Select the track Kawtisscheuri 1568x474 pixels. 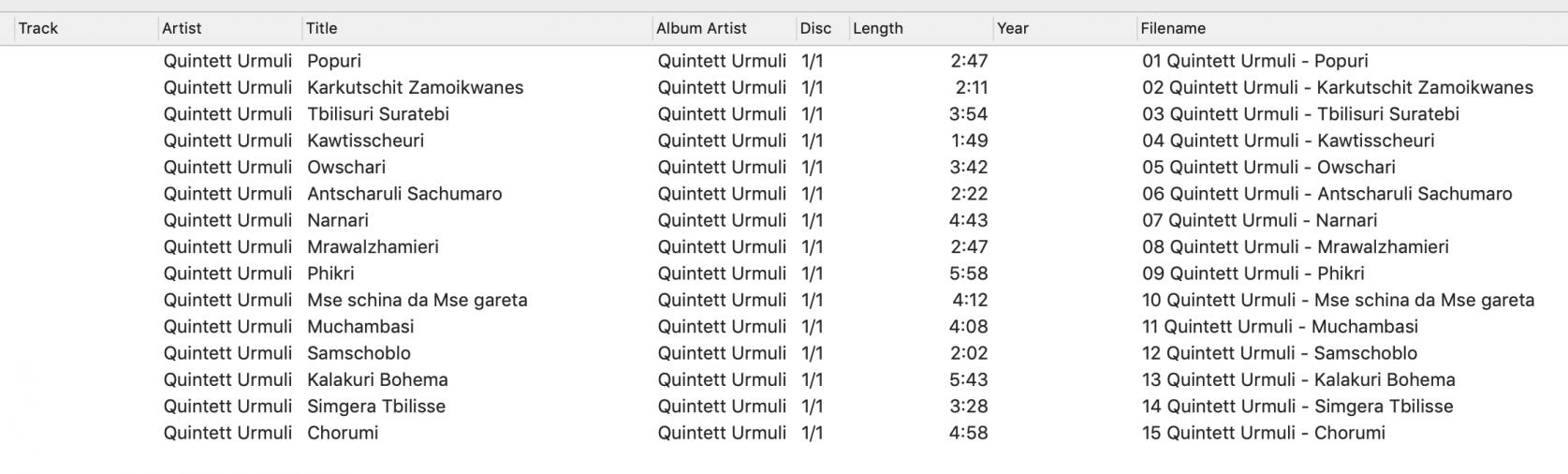coord(365,141)
